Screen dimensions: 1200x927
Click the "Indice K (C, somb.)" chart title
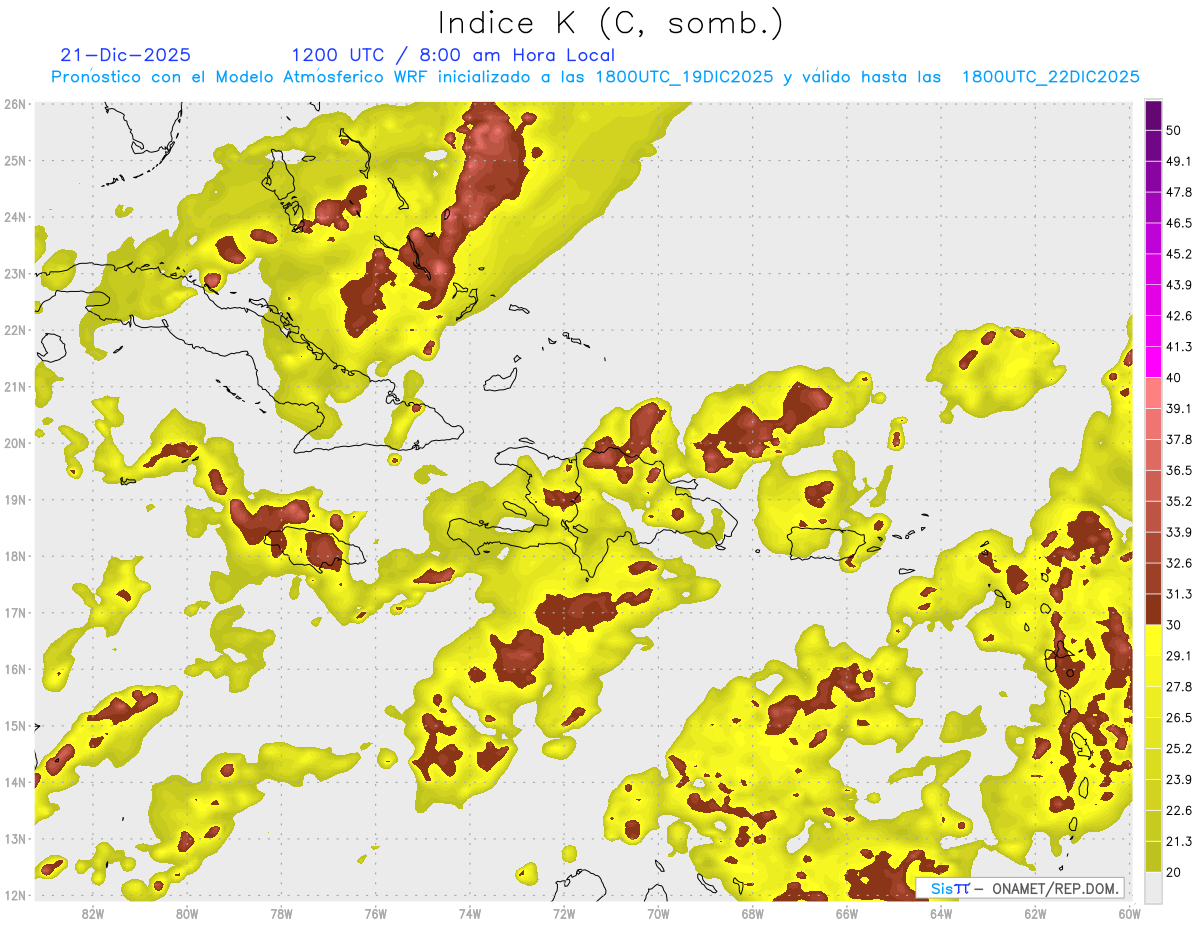[611, 24]
